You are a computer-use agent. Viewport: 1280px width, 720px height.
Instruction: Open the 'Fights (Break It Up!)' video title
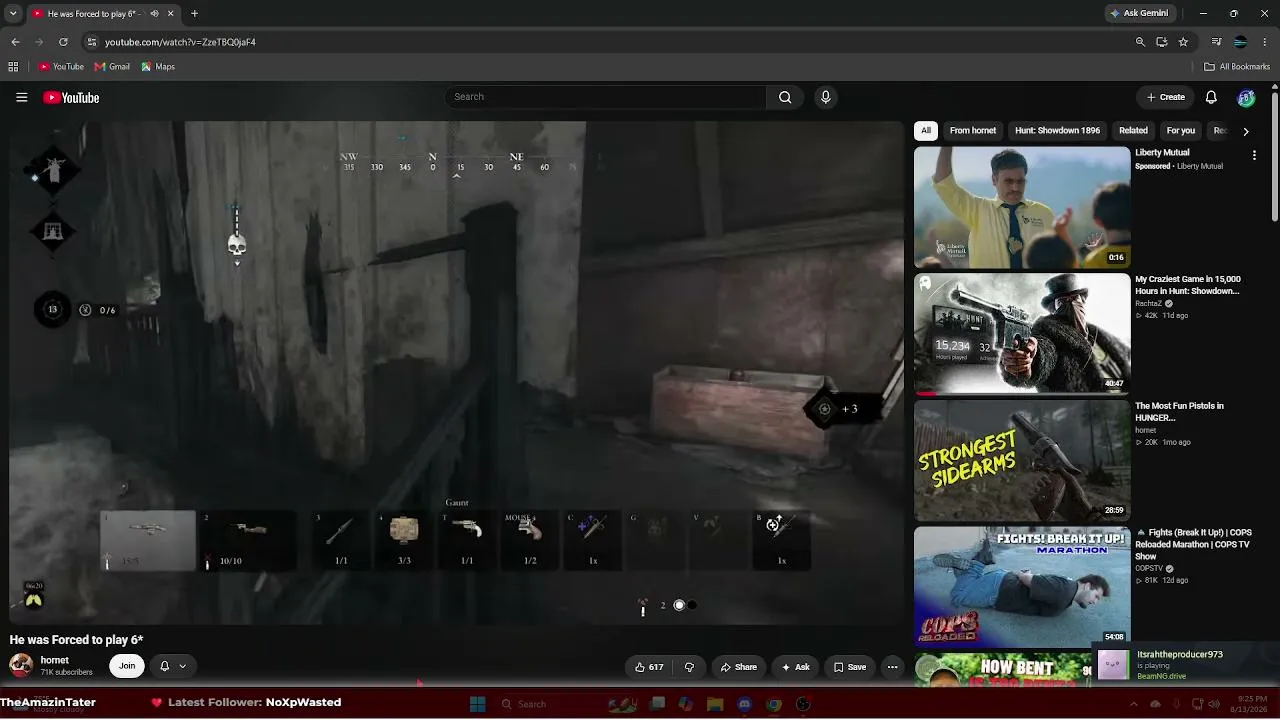pos(1192,545)
